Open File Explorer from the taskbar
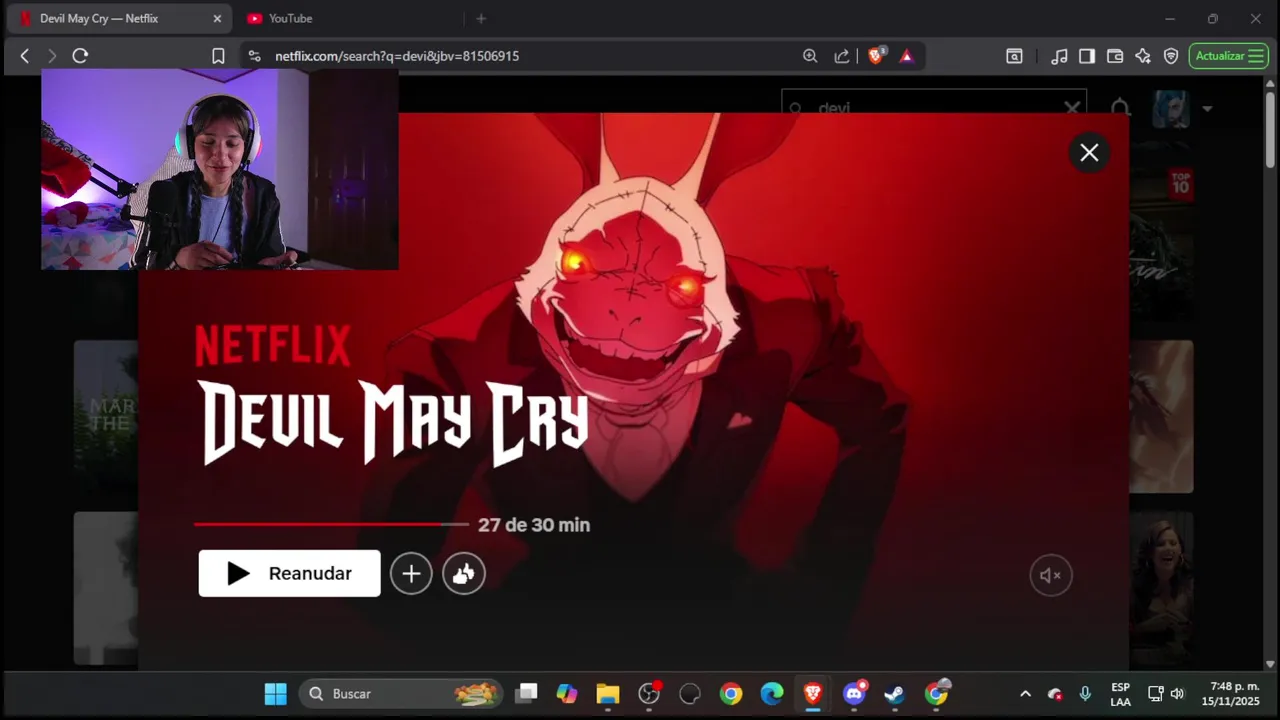Image resolution: width=1280 pixels, height=720 pixels. coord(608,693)
